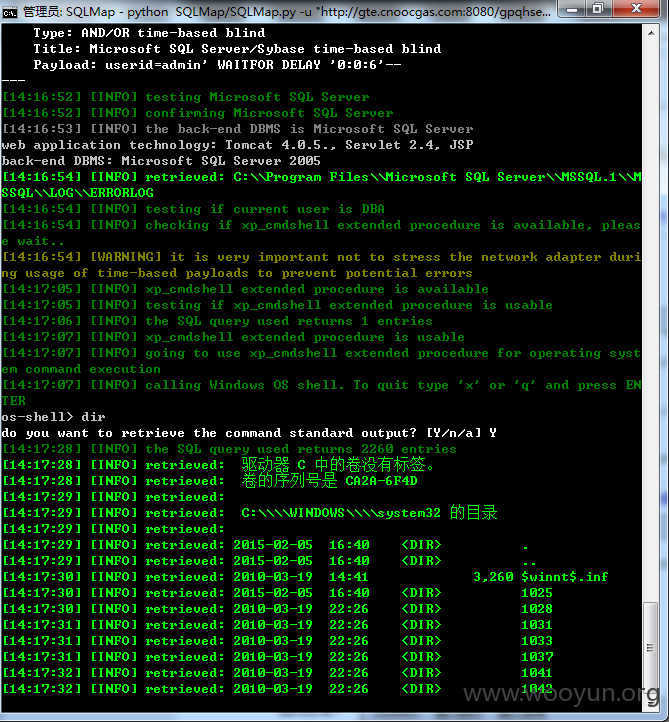Maximize the SQLMap console window
The image size is (669, 722).
598,9
